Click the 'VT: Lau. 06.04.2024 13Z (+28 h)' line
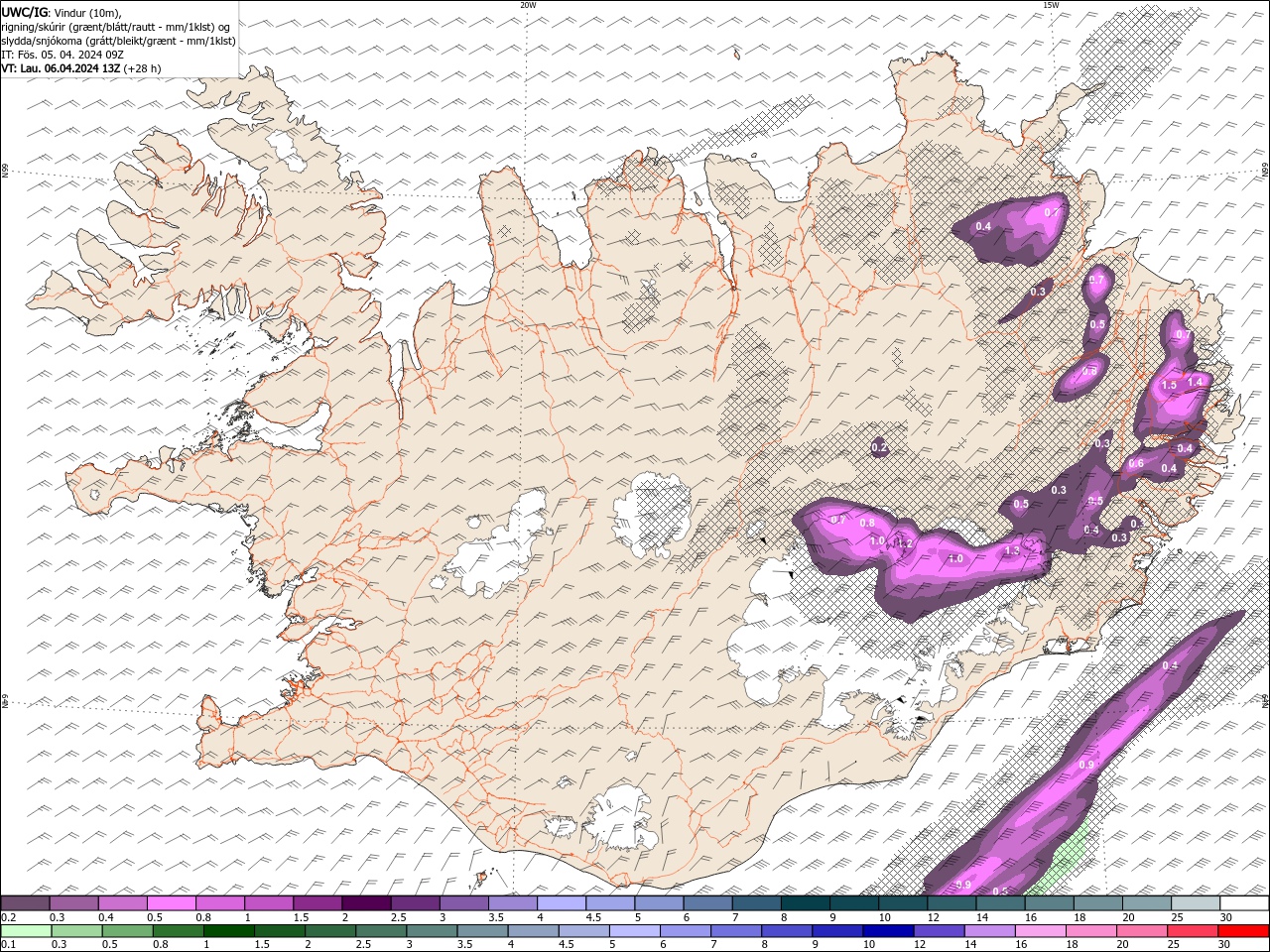Viewport: 1270px width, 952px height. pyautogui.click(x=81, y=68)
